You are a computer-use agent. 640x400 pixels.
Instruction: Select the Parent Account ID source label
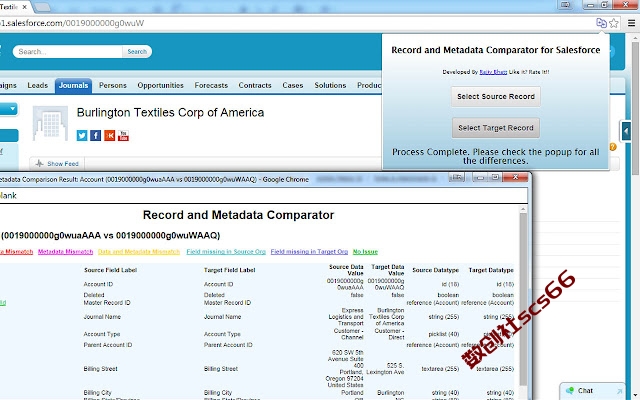pos(108,345)
